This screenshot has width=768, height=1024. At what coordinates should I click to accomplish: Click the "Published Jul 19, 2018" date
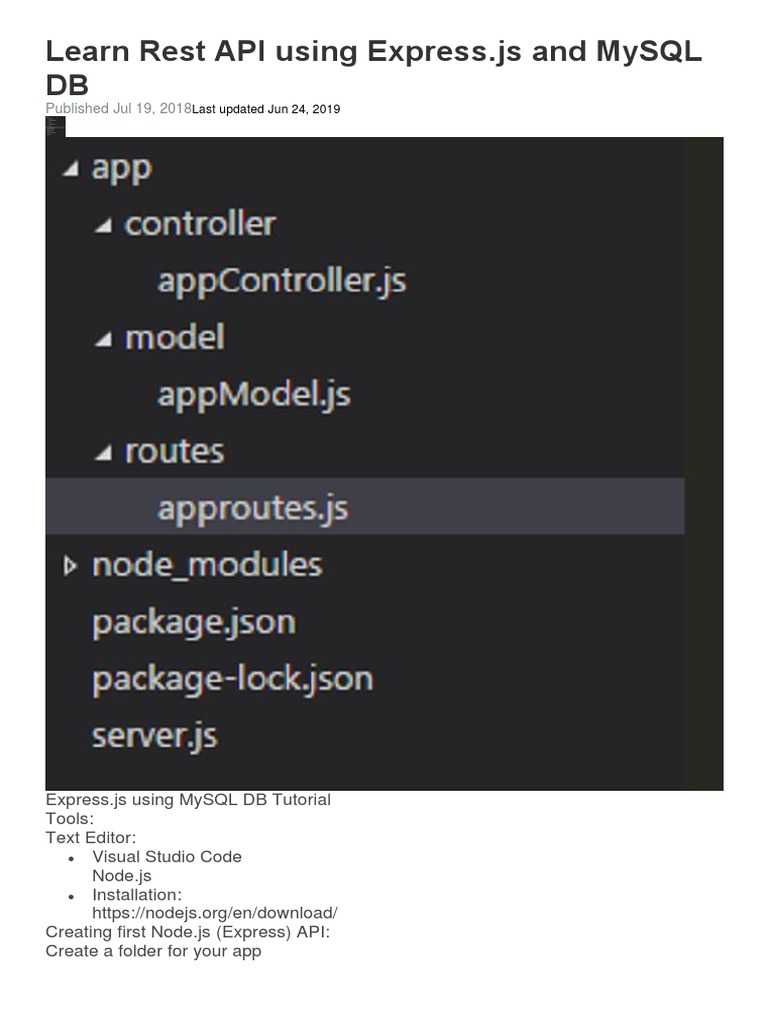pyautogui.click(x=118, y=109)
